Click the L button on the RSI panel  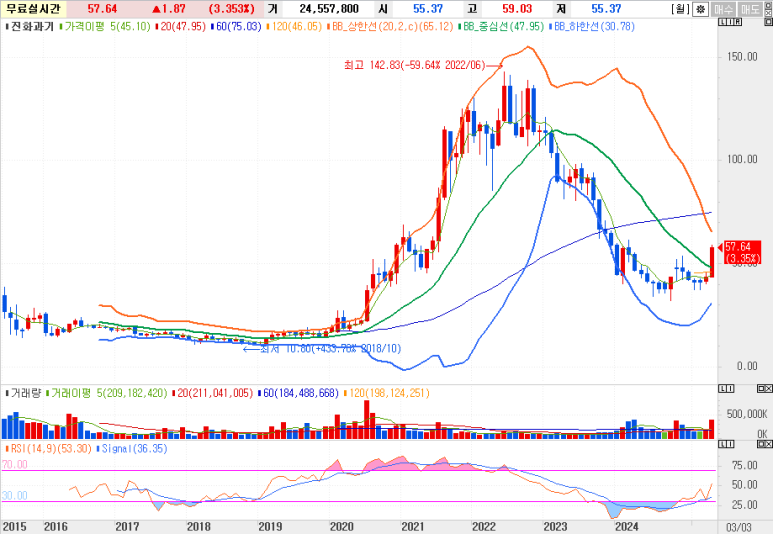pos(722,444)
